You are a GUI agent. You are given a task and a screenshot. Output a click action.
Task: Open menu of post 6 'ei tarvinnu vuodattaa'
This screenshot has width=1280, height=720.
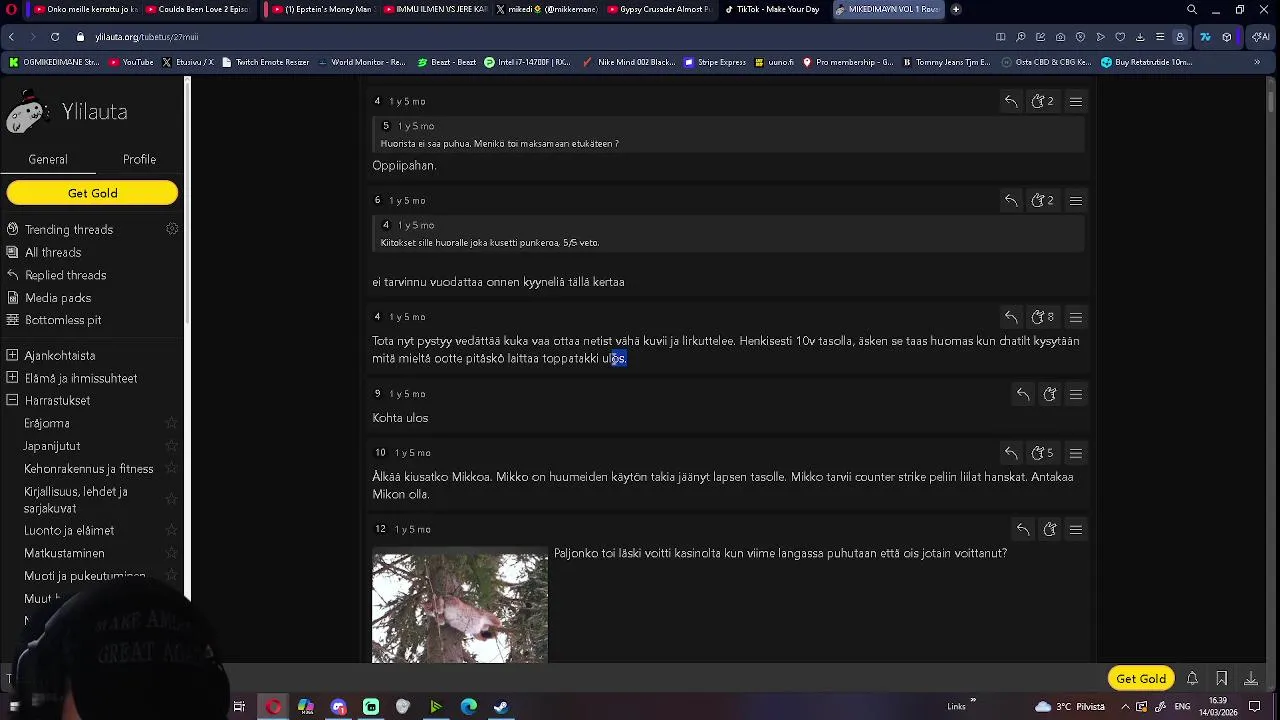tap(1076, 201)
